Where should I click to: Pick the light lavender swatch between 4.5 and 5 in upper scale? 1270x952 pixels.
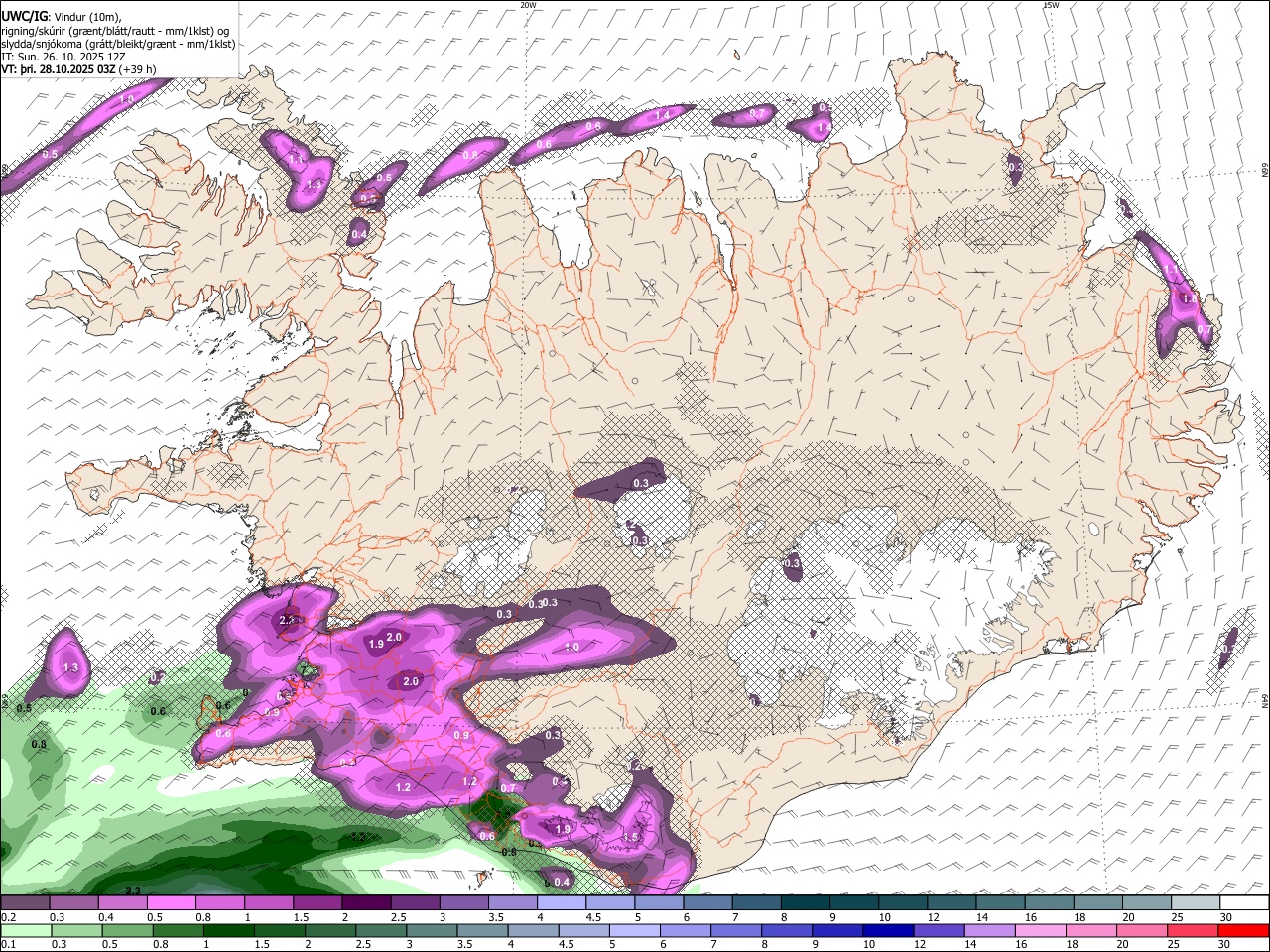pyautogui.click(x=610, y=903)
